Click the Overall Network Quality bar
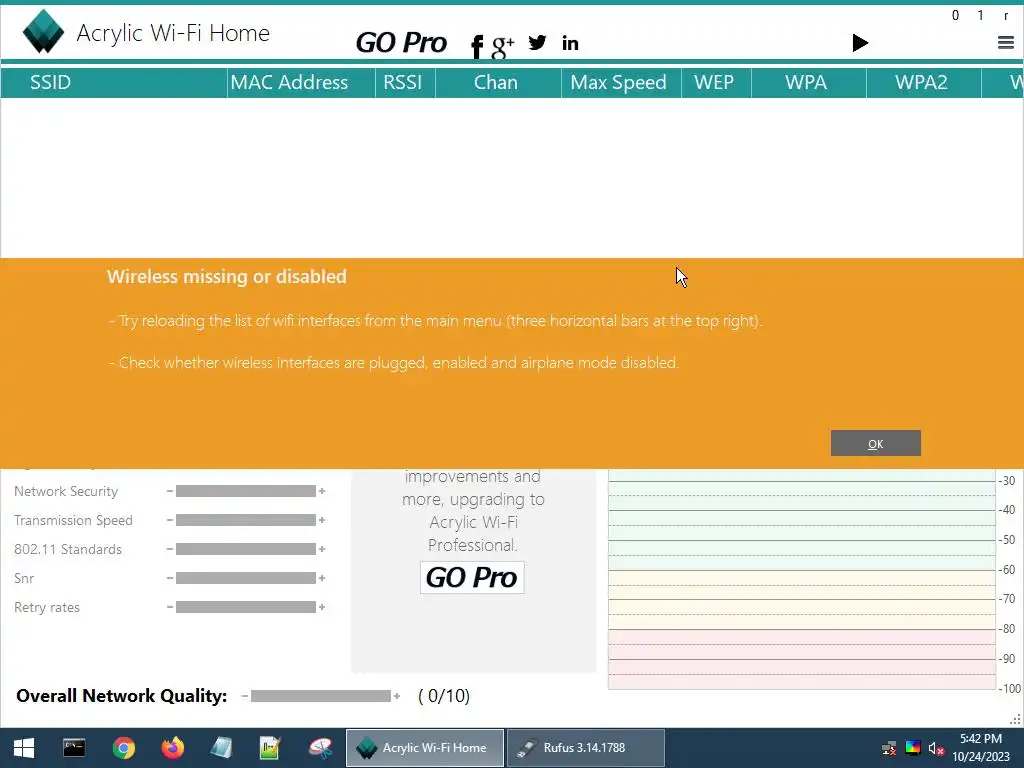1024x768 pixels. pos(321,696)
